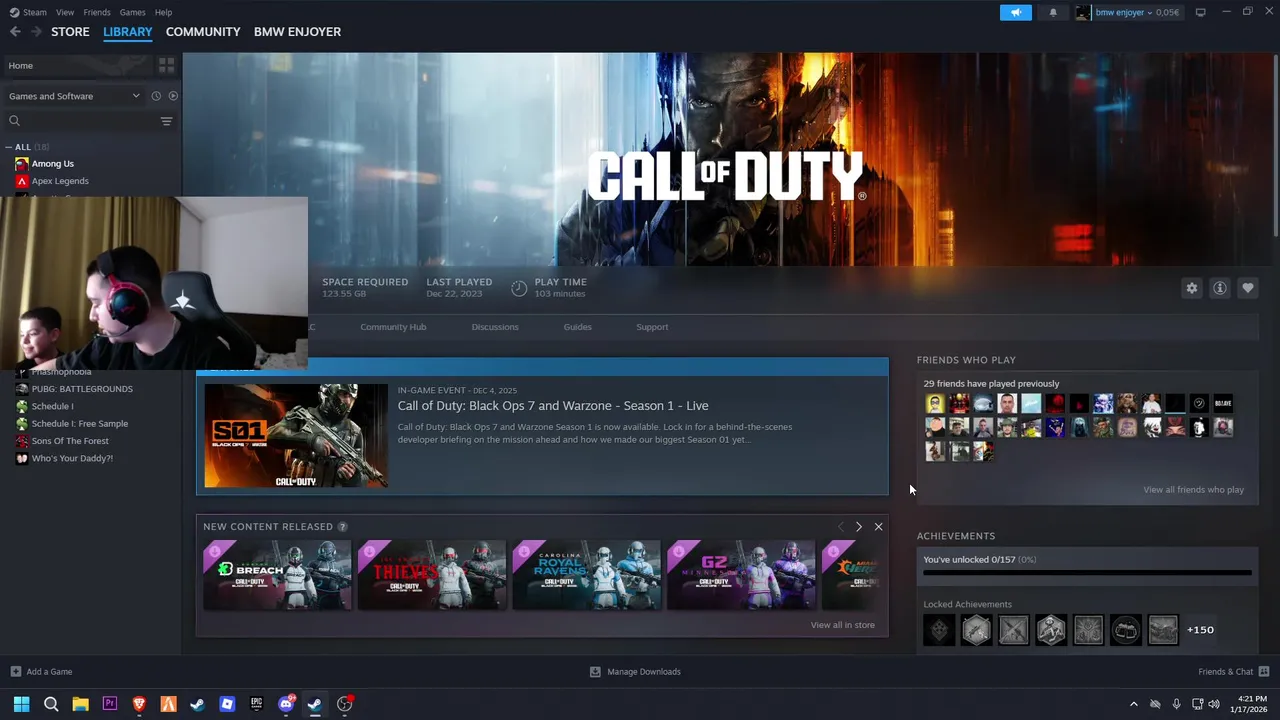
Task: Show the +150 more locked achievements
Action: pyautogui.click(x=1200, y=630)
